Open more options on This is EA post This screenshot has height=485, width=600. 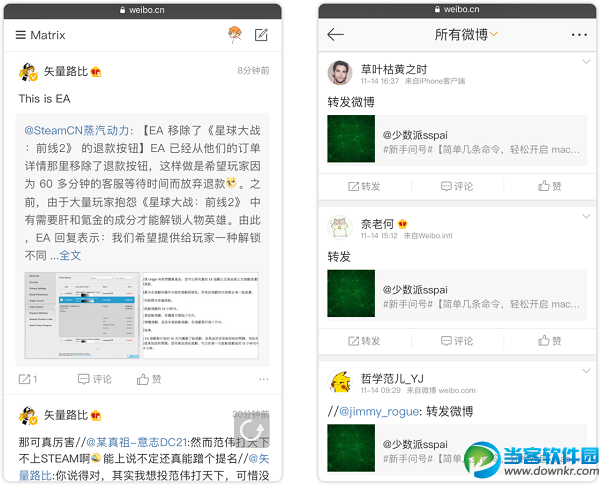click(264, 379)
